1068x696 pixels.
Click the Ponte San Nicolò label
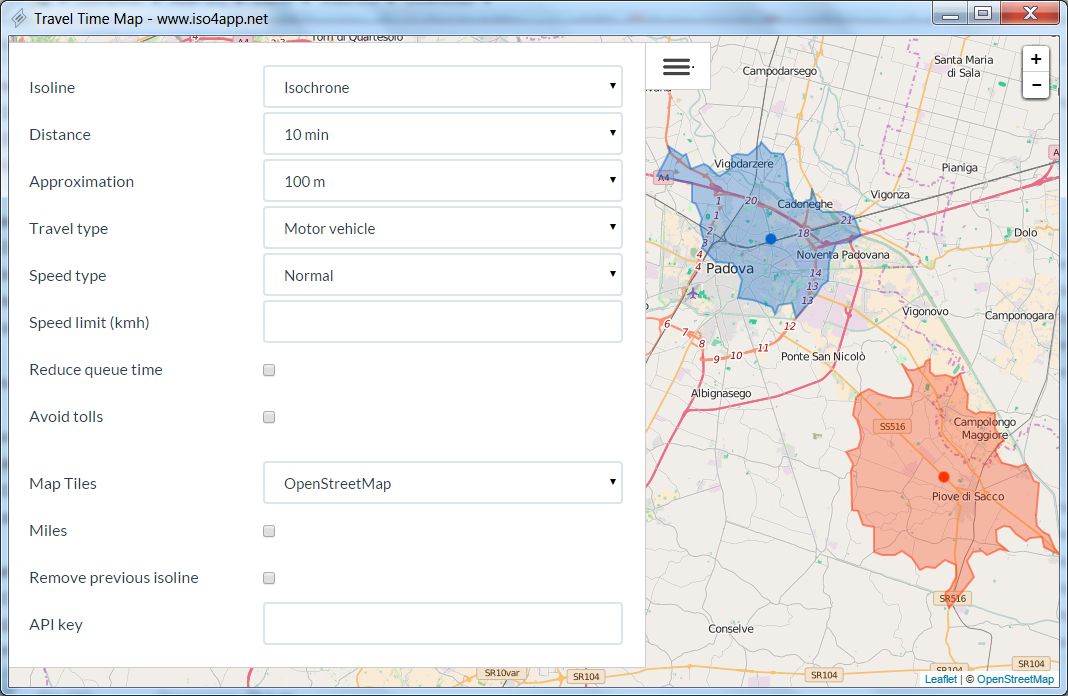coord(823,356)
